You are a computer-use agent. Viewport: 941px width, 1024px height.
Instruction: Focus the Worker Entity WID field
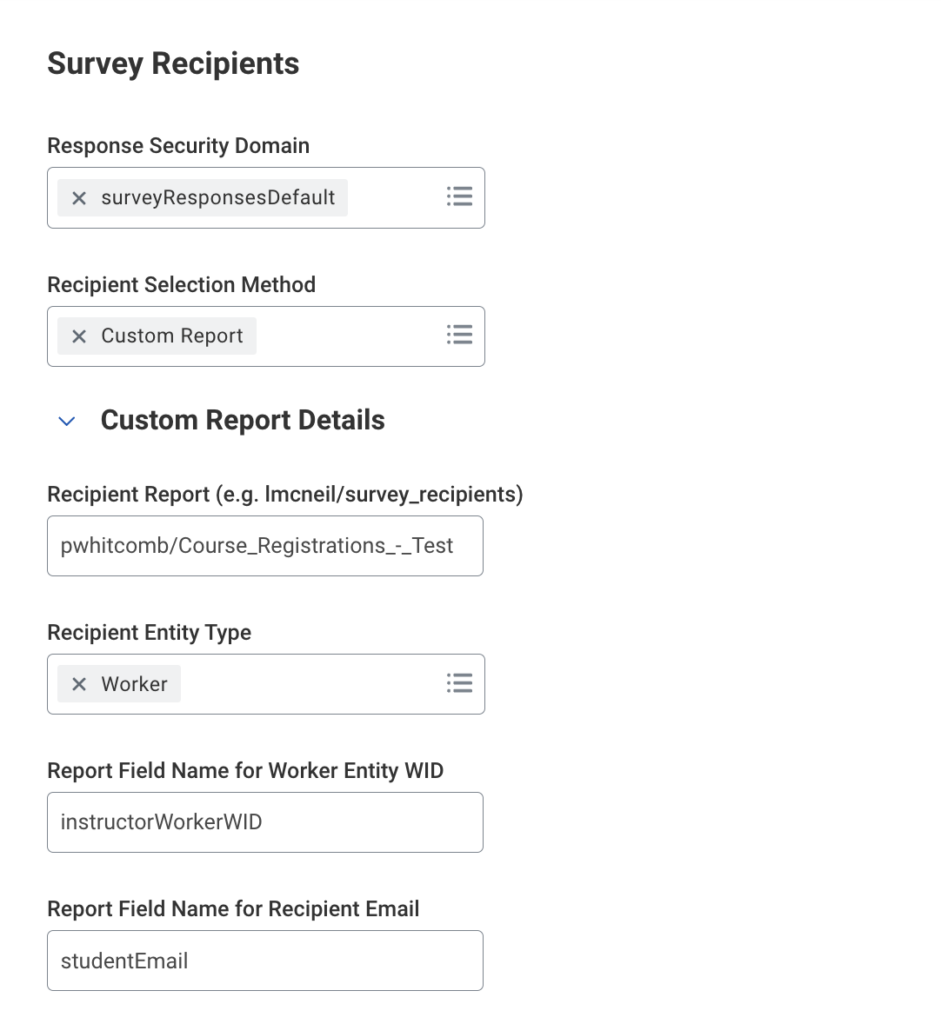pos(265,822)
